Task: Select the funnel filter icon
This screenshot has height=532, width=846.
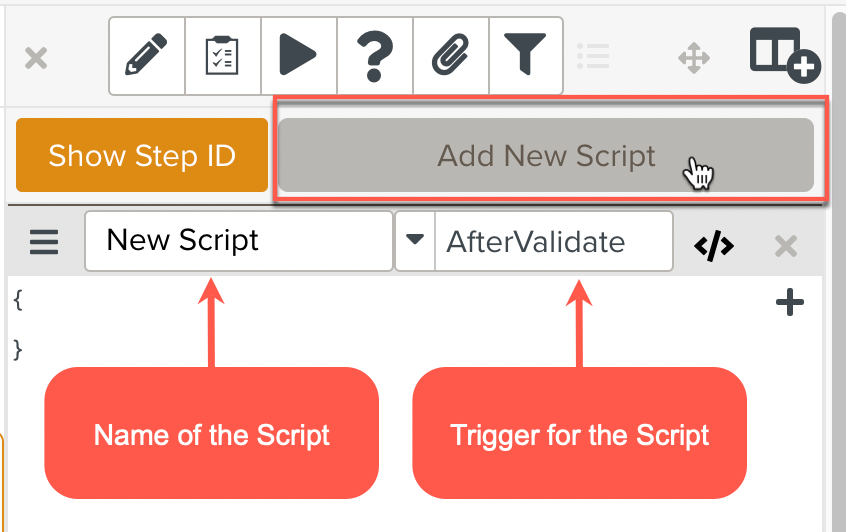Action: coord(525,56)
